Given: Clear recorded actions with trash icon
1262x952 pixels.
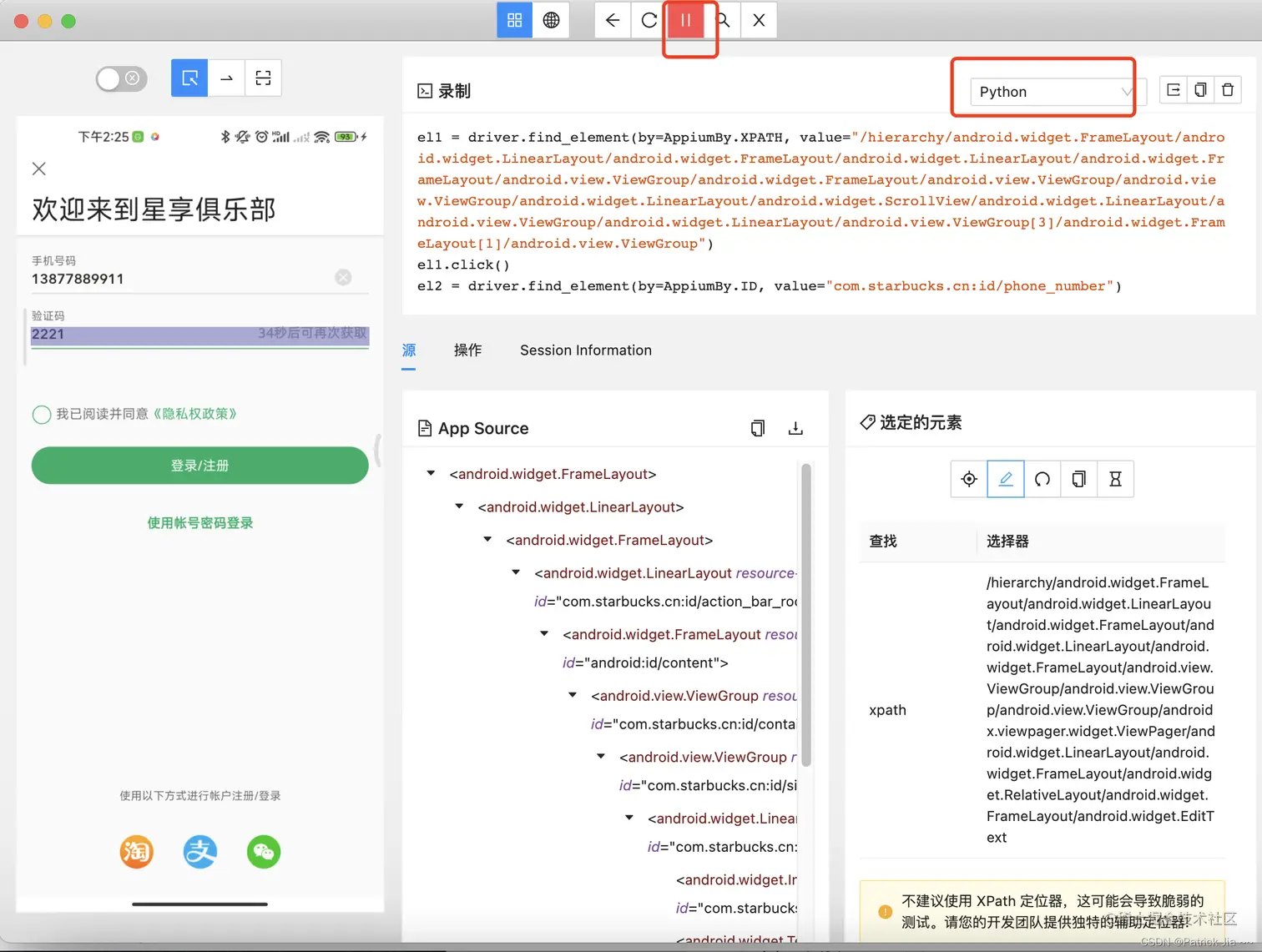Looking at the screenshot, I should (1228, 90).
